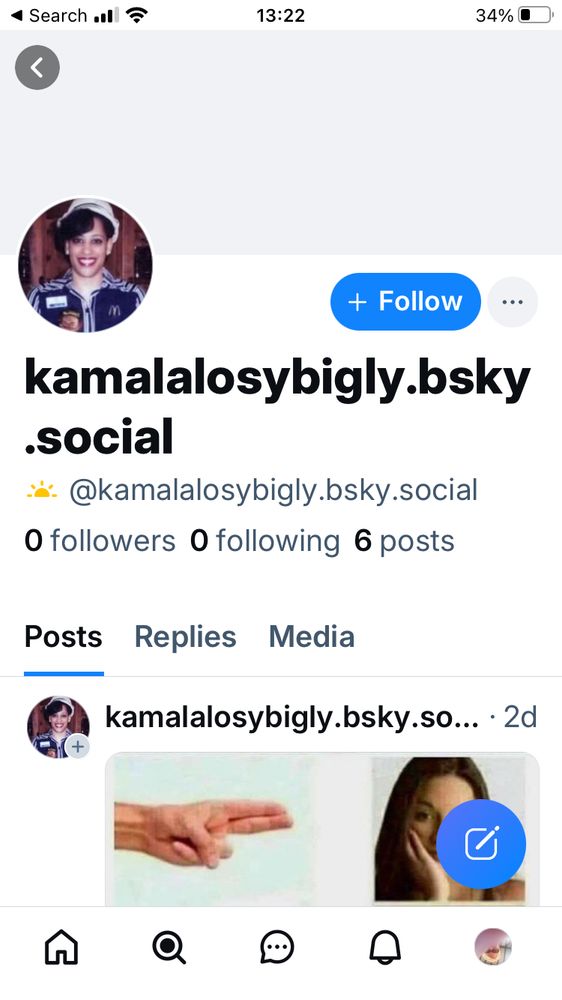Tap the compose new post button

click(x=481, y=844)
